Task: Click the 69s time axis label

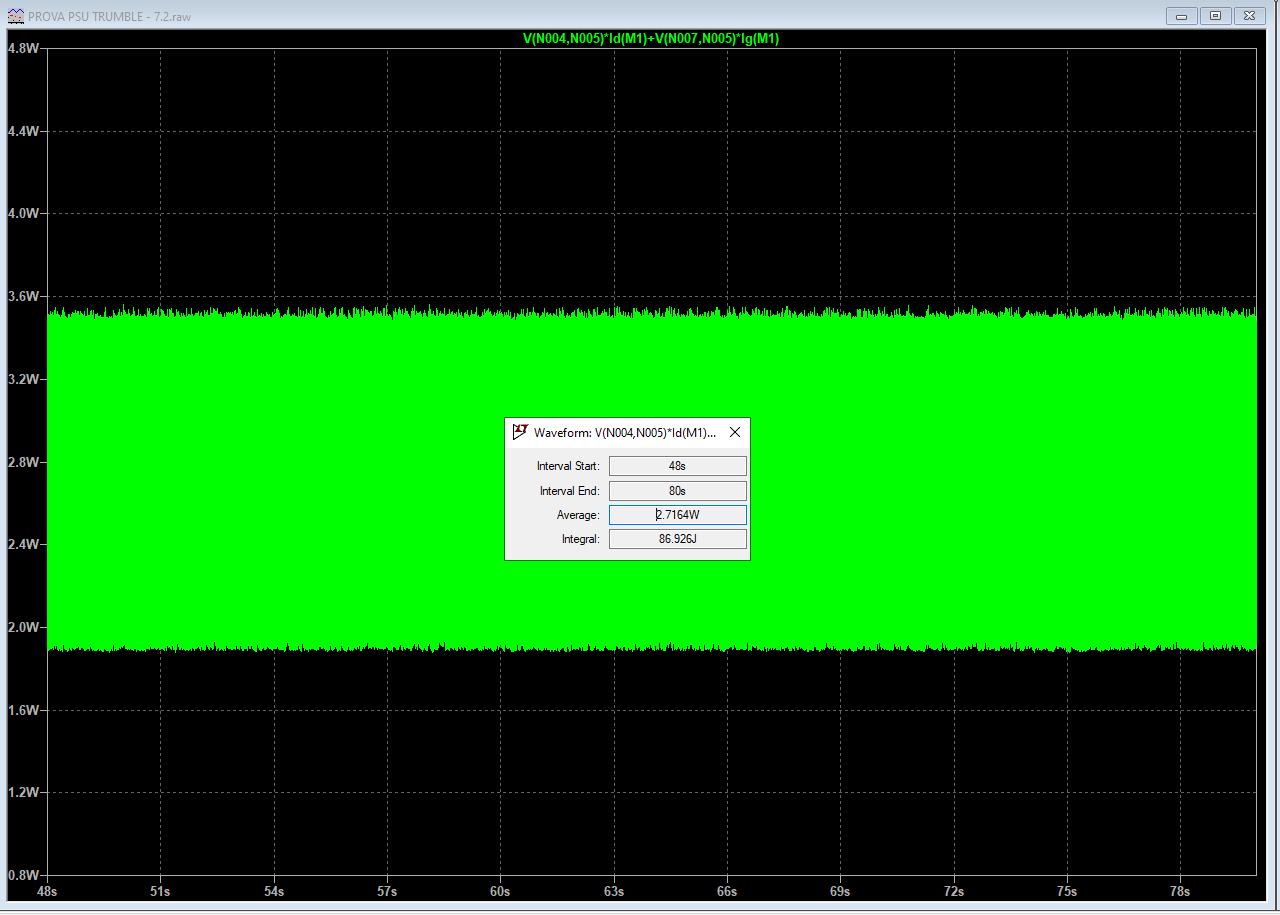Action: [x=840, y=891]
